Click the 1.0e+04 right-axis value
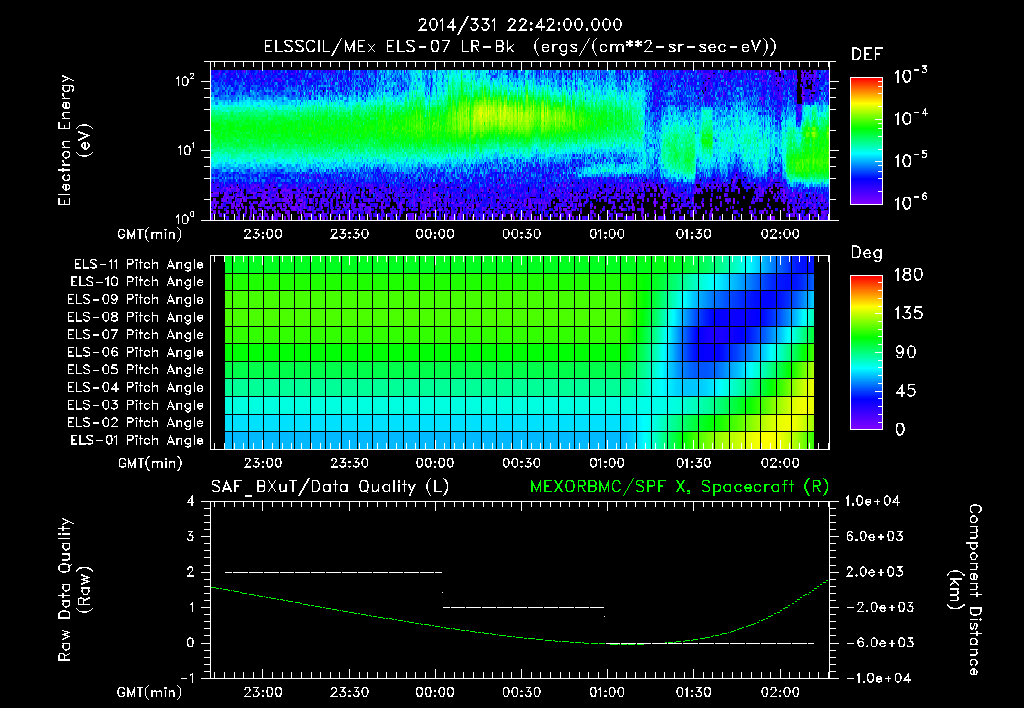 (x=872, y=501)
